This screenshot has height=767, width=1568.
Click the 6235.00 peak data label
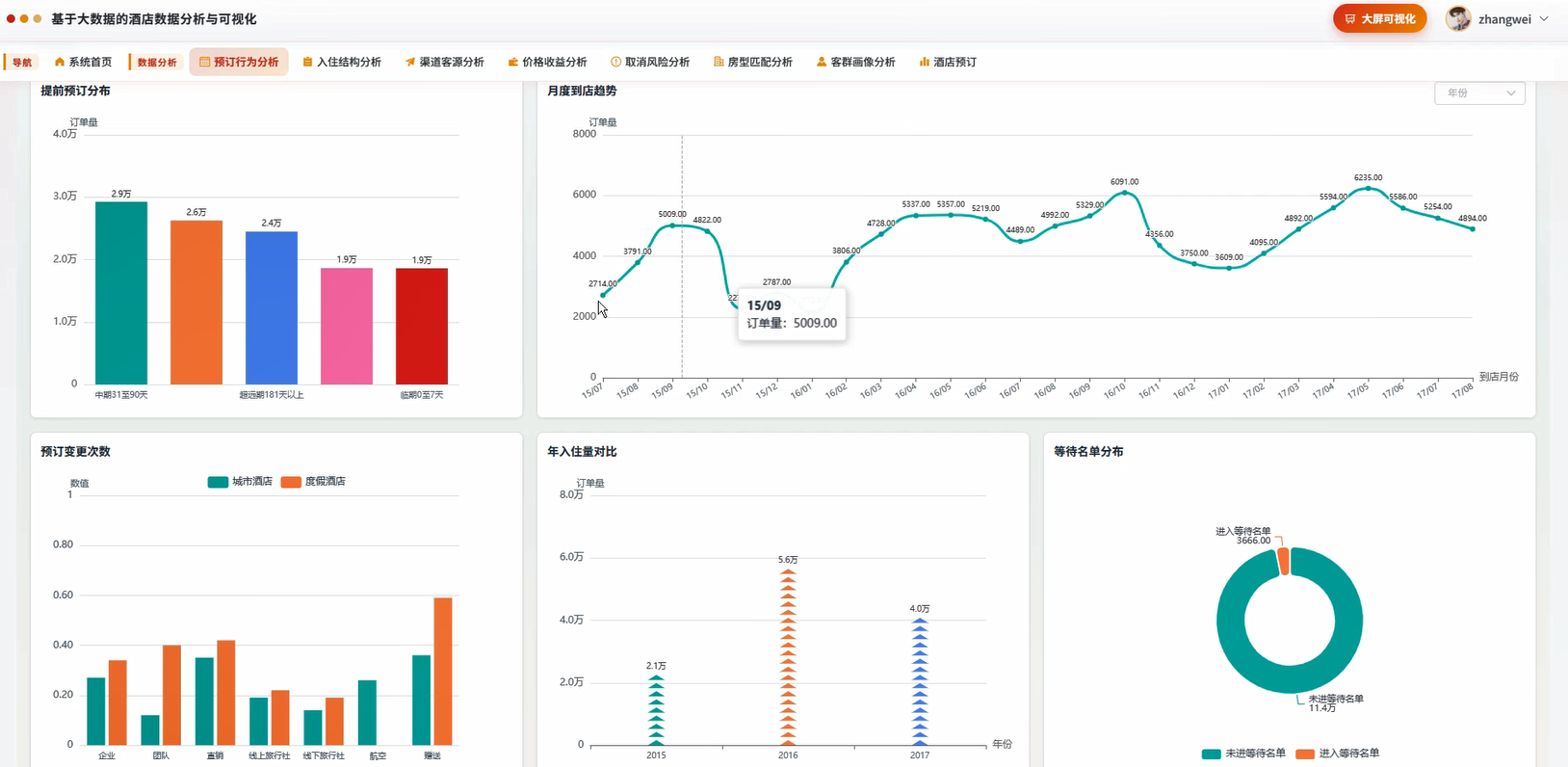coord(1368,178)
